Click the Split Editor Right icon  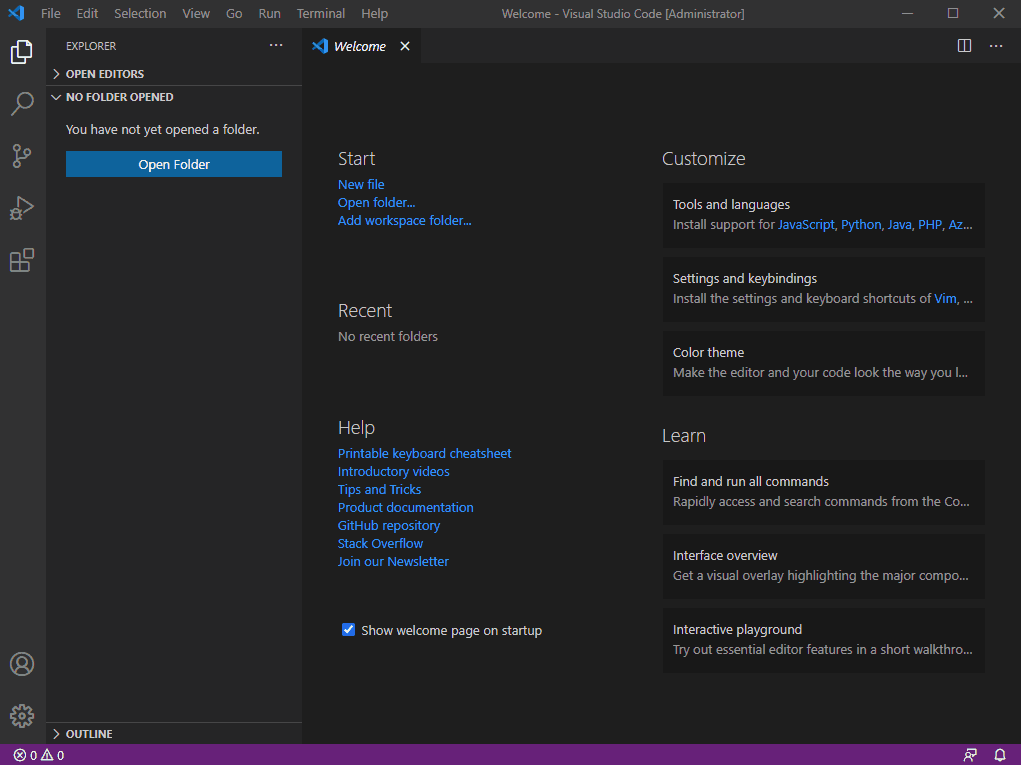coord(964,46)
